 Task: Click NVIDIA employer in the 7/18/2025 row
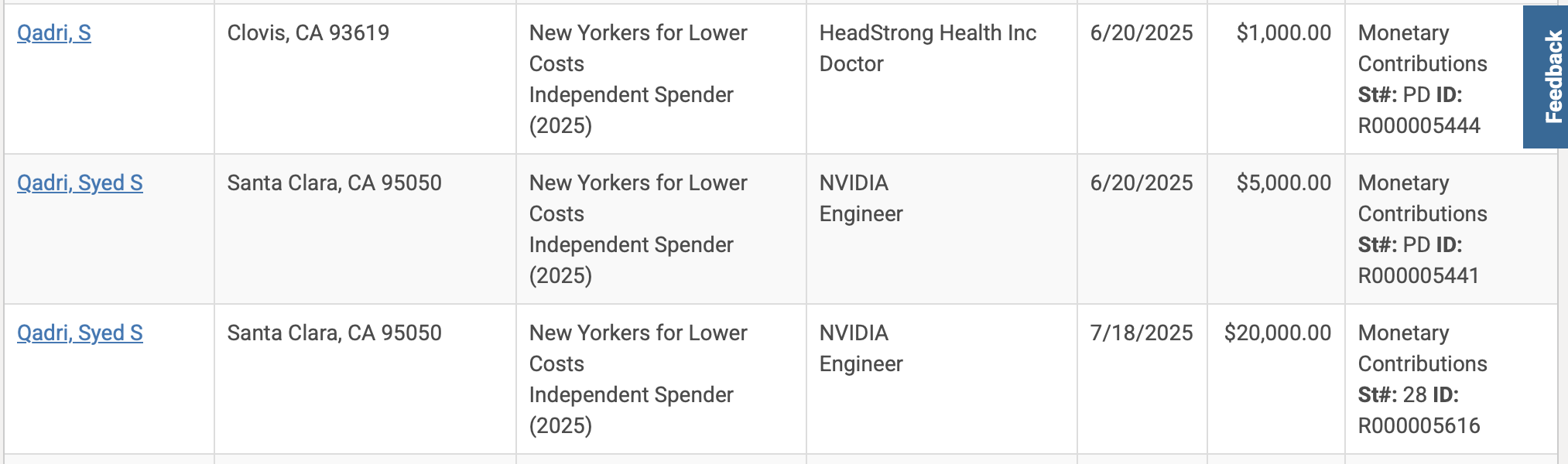[x=854, y=333]
